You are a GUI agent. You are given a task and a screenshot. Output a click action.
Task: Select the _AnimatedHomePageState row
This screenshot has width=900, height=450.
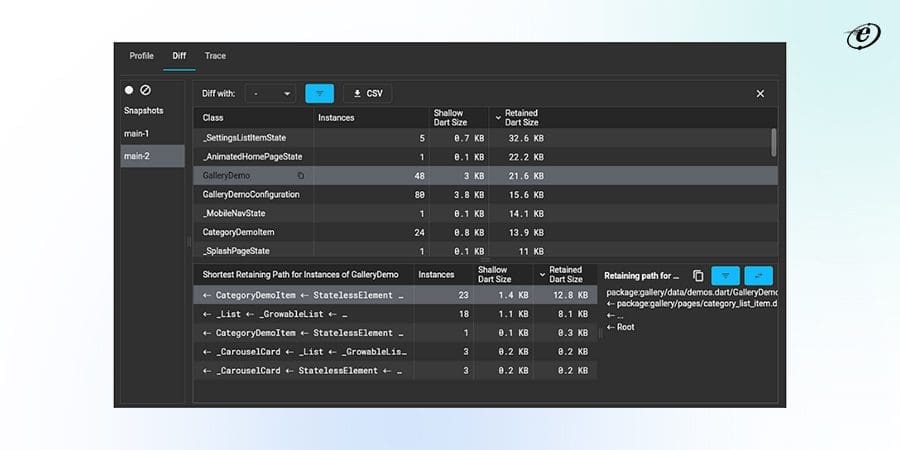click(486, 157)
